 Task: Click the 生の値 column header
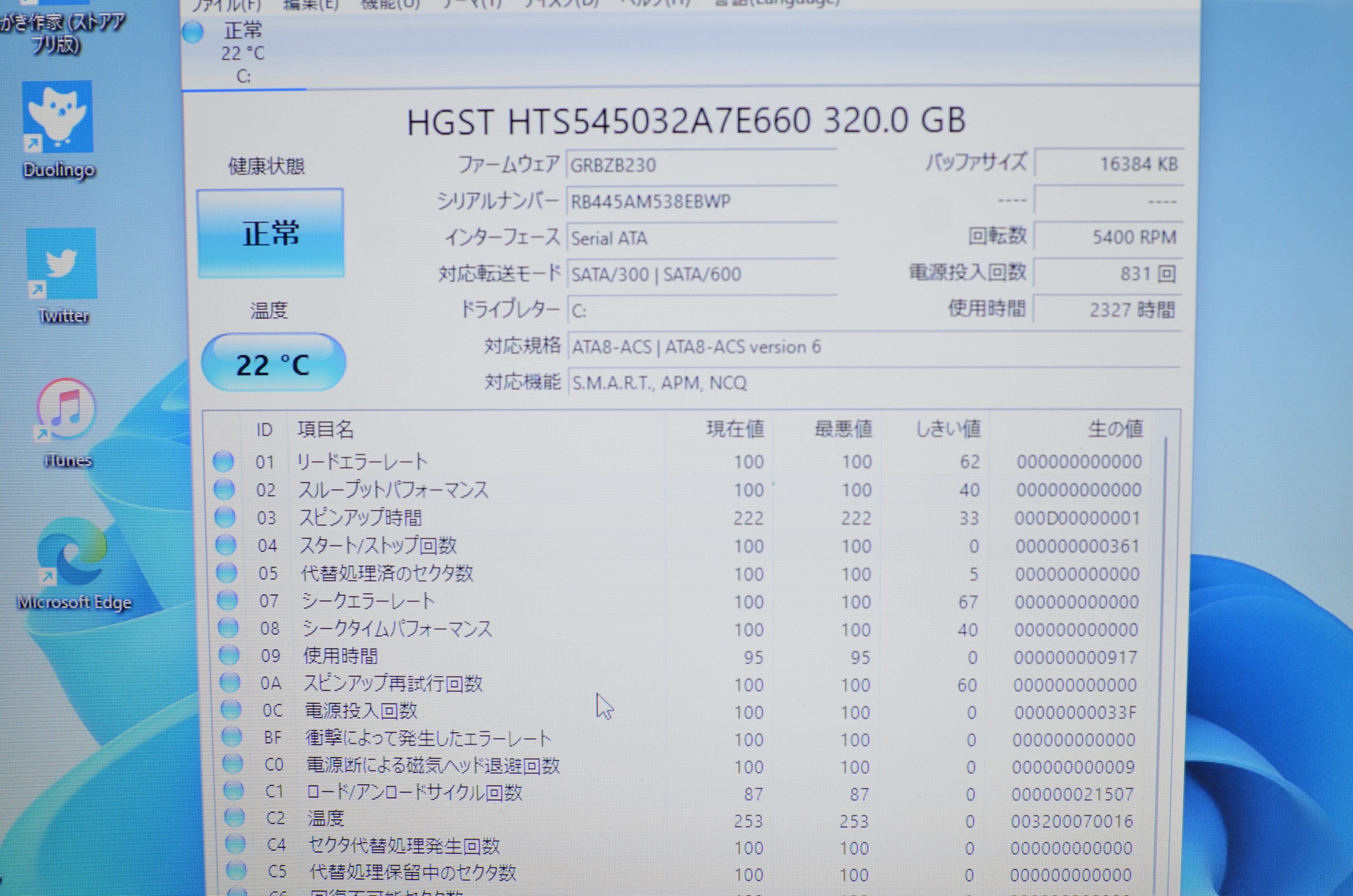pos(1115,429)
